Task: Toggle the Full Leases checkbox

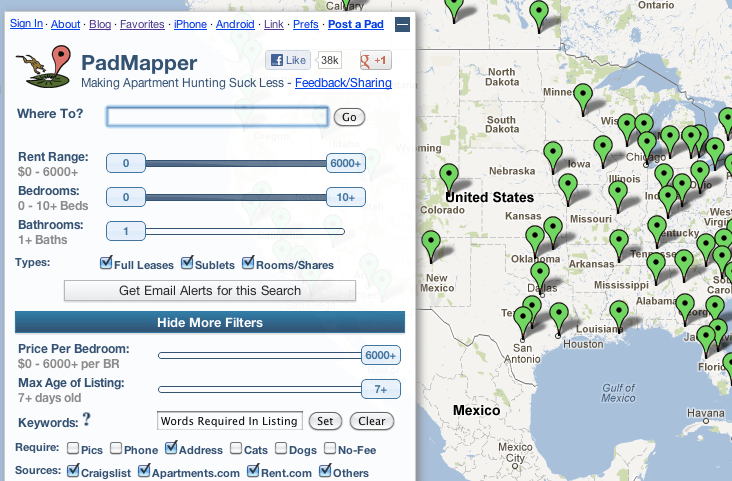Action: 106,262
